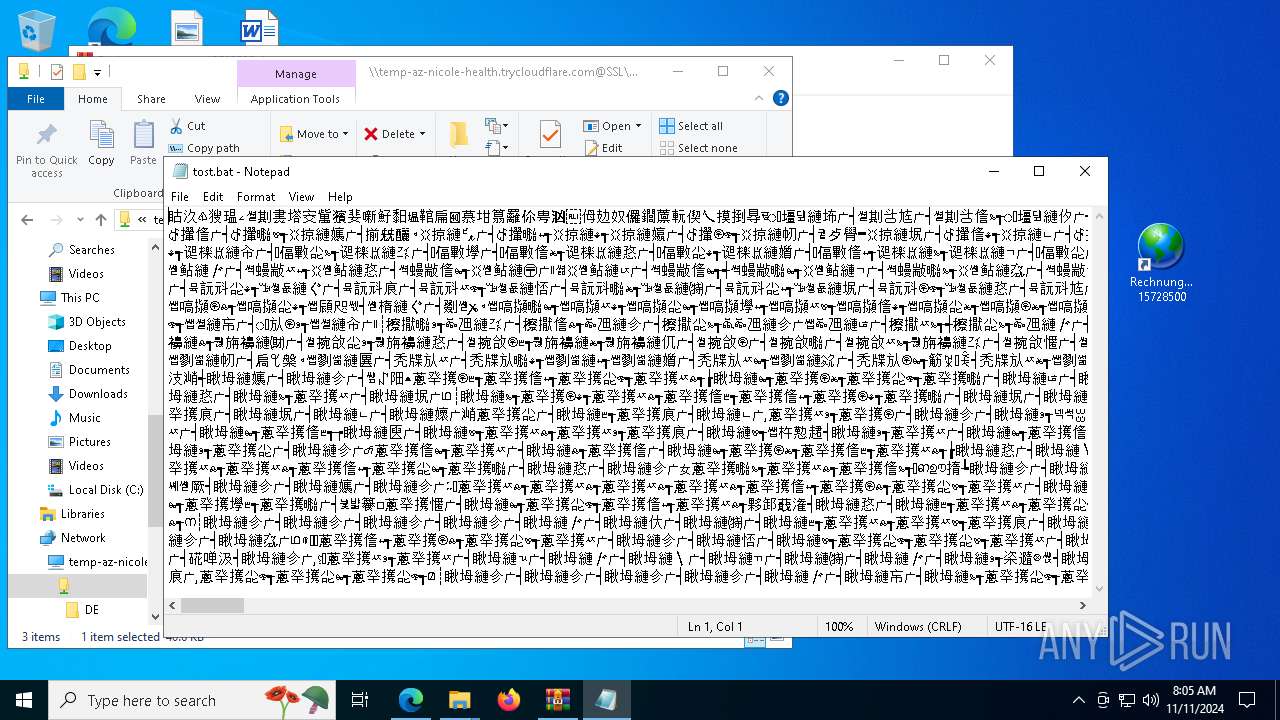Screen dimensions: 1280x720
Task: Open the Microsoft Edge desktop shortcut
Action: pos(112,28)
